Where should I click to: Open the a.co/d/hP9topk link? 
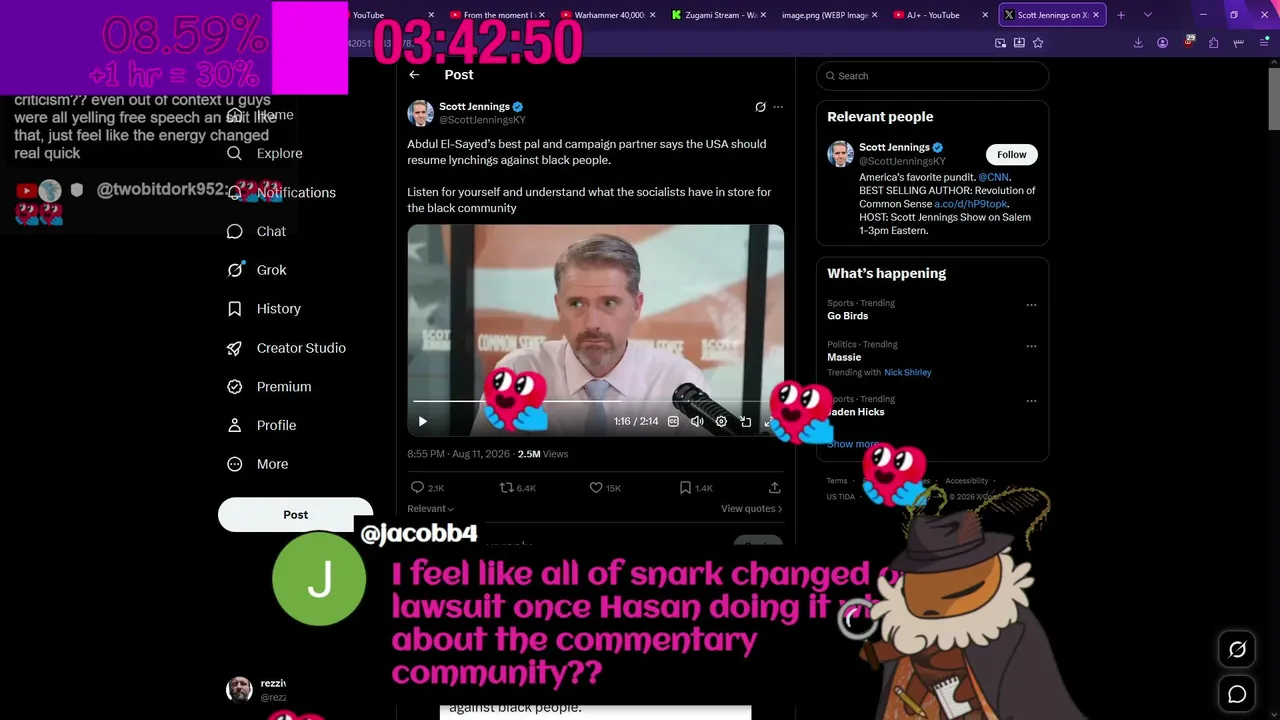[x=970, y=204]
